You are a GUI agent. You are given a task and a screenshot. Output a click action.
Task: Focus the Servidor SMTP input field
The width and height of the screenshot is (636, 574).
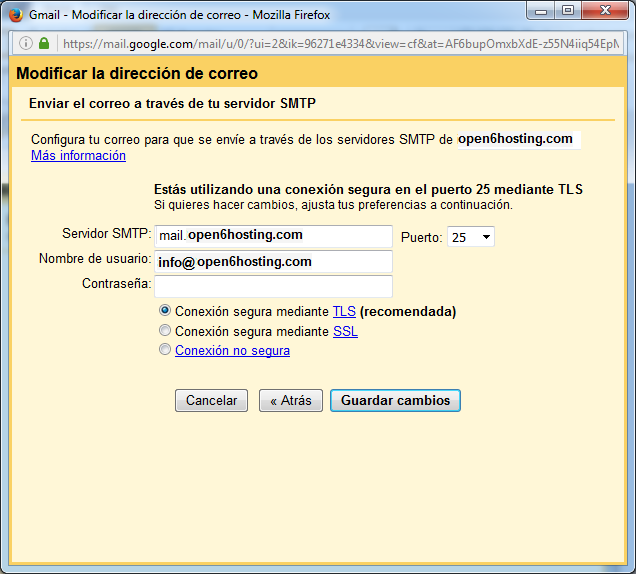coord(273,236)
